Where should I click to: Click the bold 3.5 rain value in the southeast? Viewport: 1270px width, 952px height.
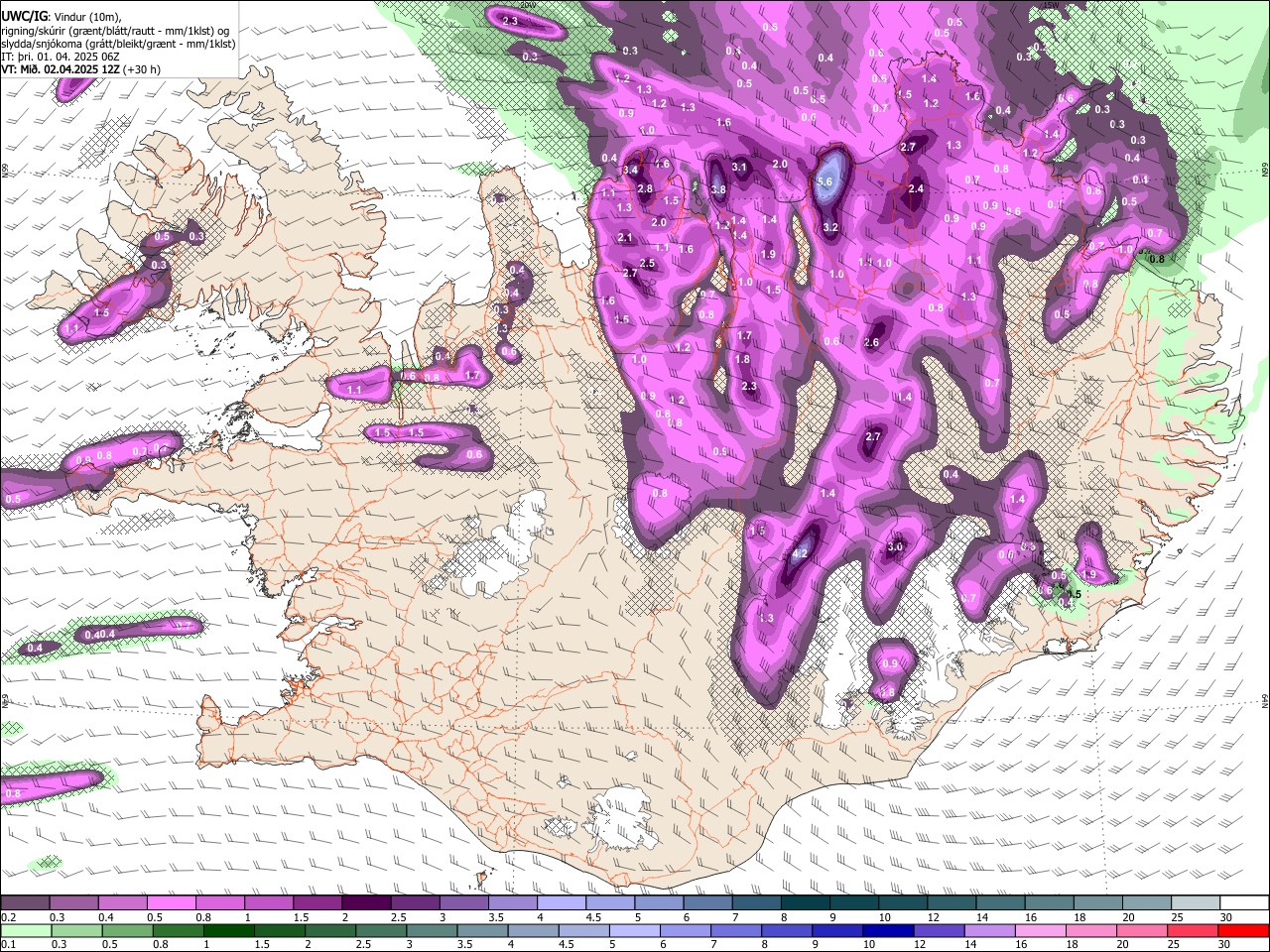pos(1072,594)
